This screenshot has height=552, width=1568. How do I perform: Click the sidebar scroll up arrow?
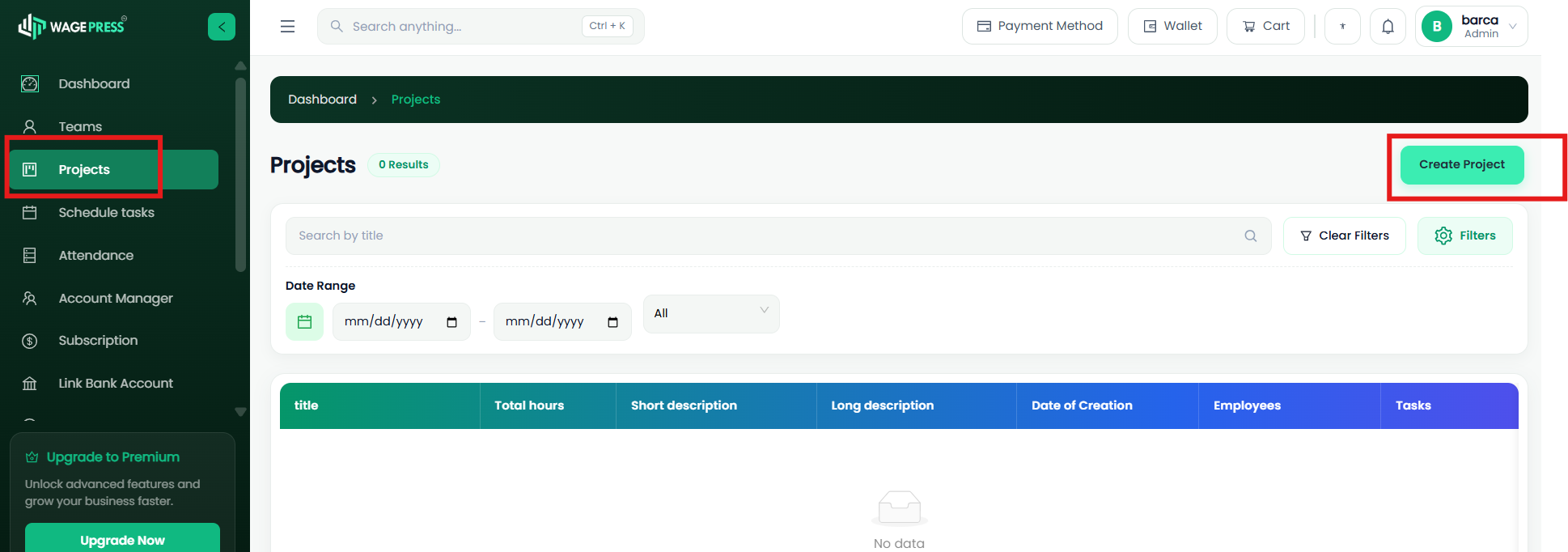point(240,66)
